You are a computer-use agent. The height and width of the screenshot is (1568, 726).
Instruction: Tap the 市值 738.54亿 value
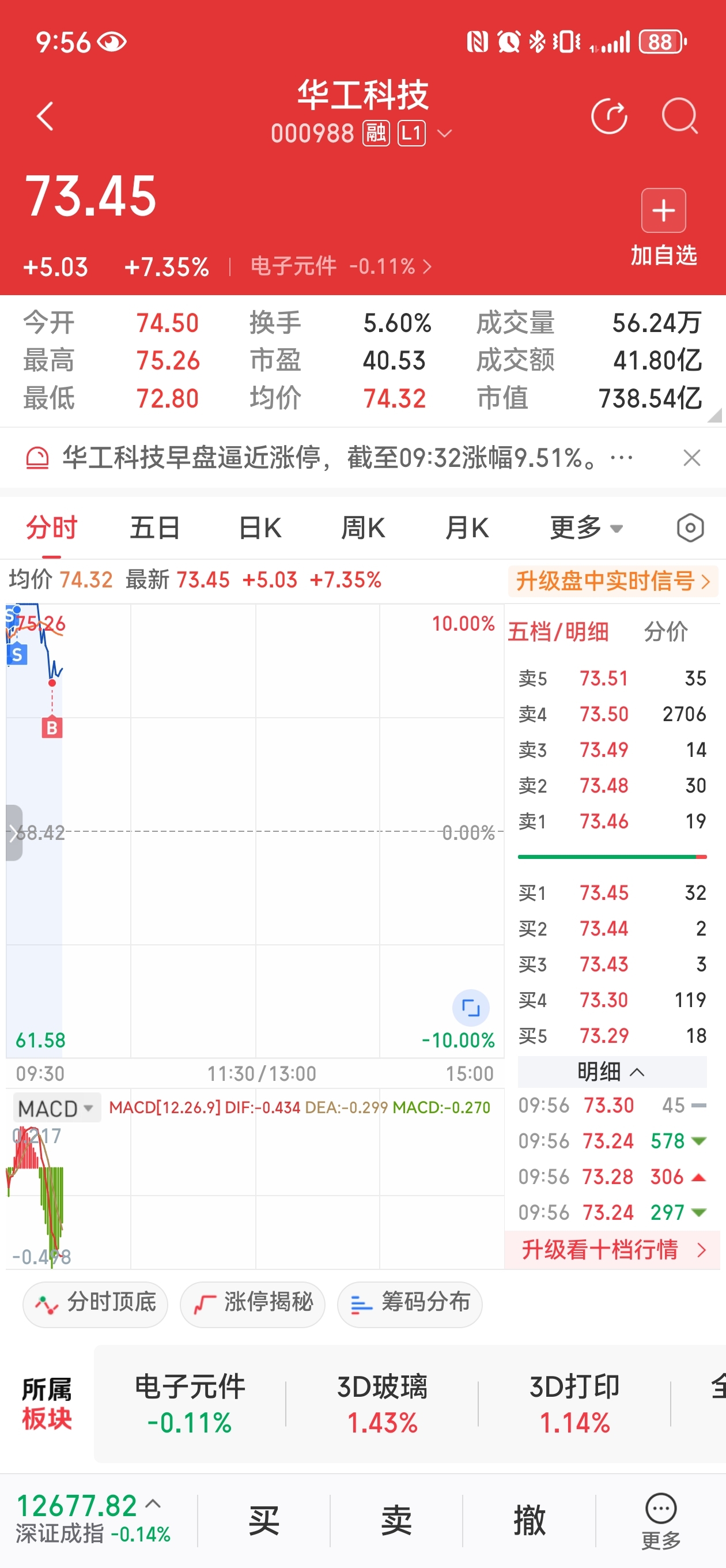point(650,398)
